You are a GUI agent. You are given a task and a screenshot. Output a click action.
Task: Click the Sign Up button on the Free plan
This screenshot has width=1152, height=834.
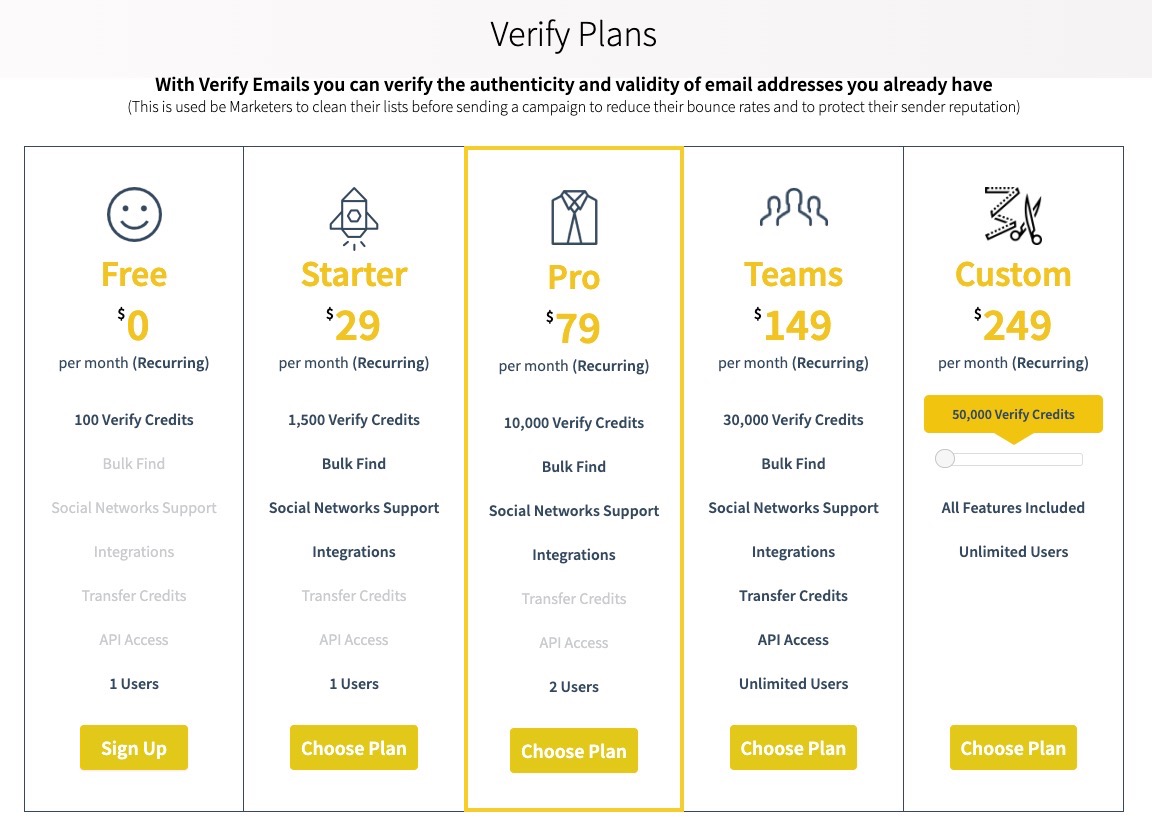134,747
